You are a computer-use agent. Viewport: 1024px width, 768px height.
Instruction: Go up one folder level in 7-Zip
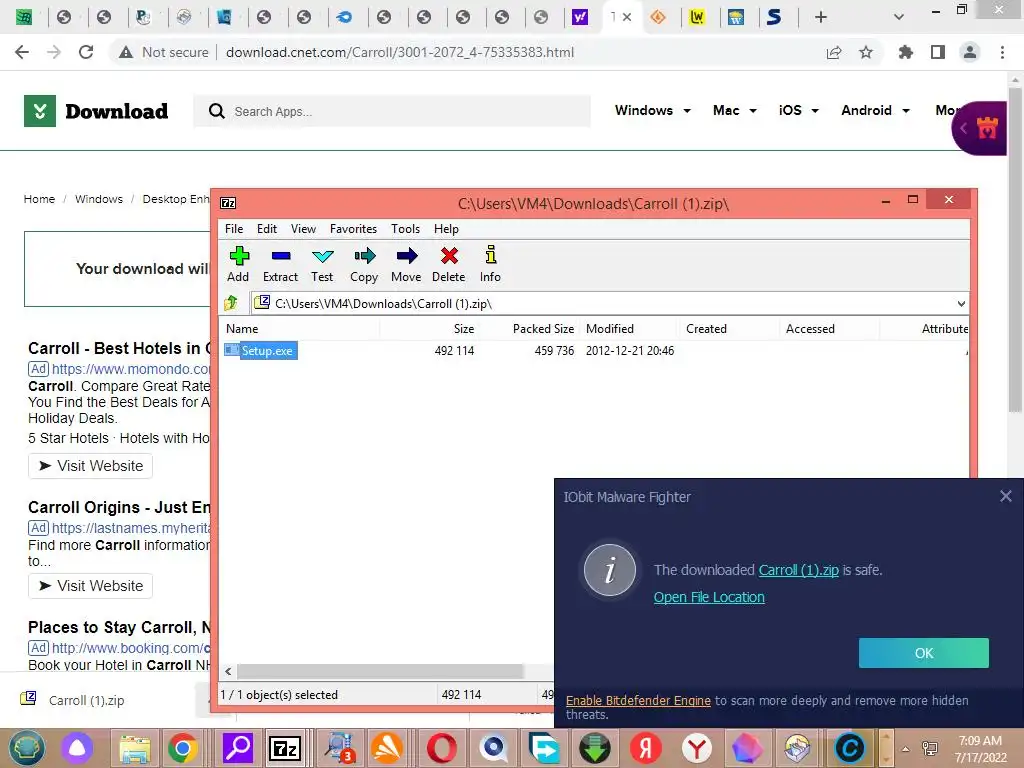[x=231, y=303]
